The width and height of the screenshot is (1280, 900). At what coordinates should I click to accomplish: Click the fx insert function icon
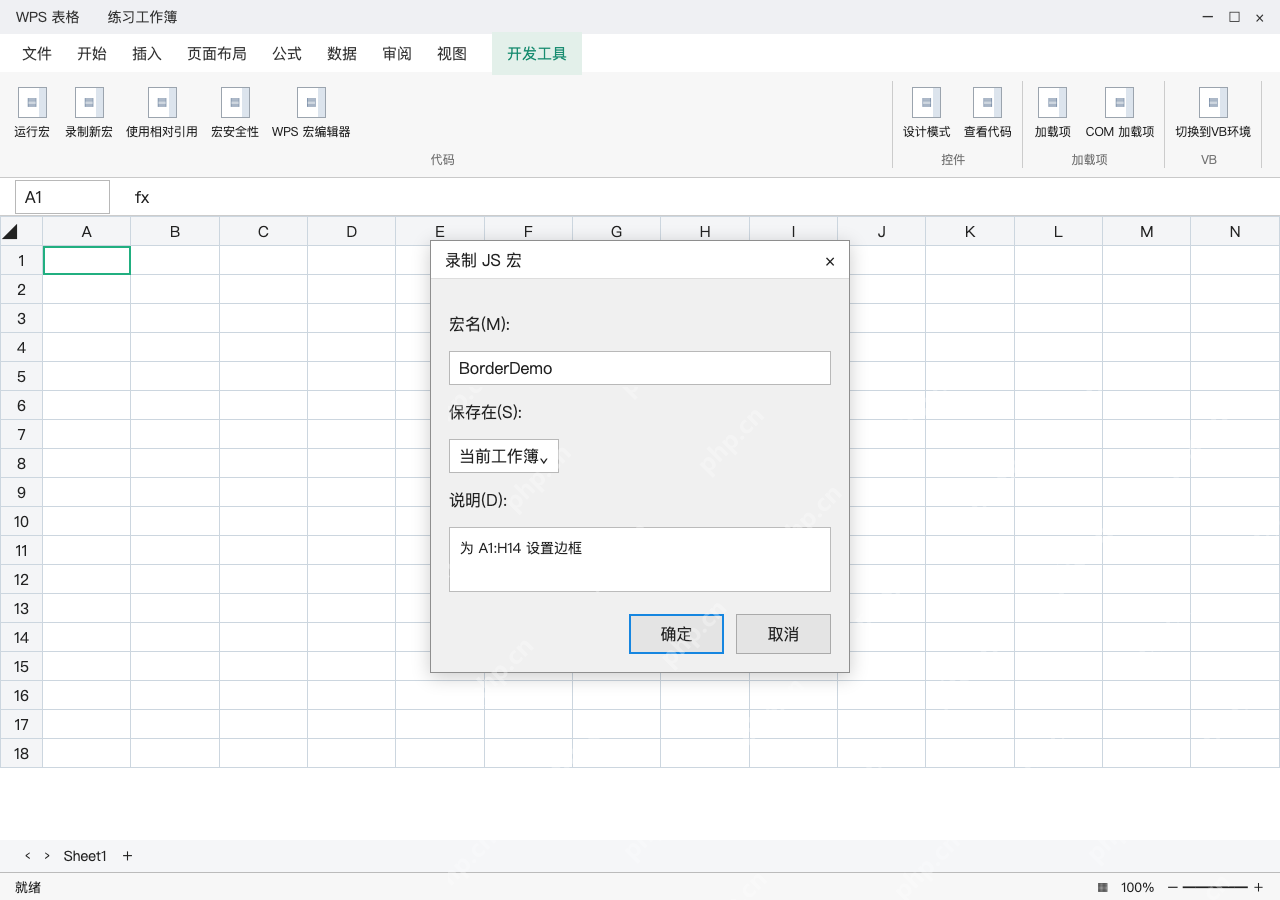[x=142, y=197]
